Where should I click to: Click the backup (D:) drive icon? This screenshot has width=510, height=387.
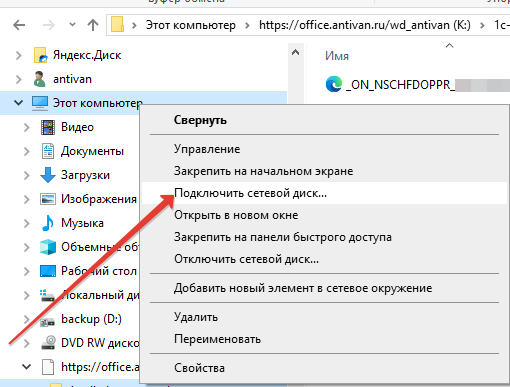coord(47,321)
